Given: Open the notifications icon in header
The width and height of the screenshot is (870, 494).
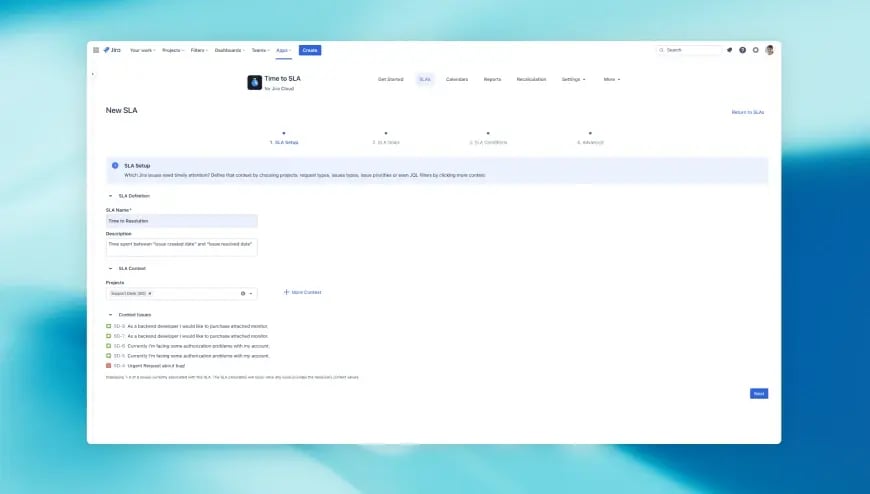Looking at the screenshot, I should coord(729,50).
